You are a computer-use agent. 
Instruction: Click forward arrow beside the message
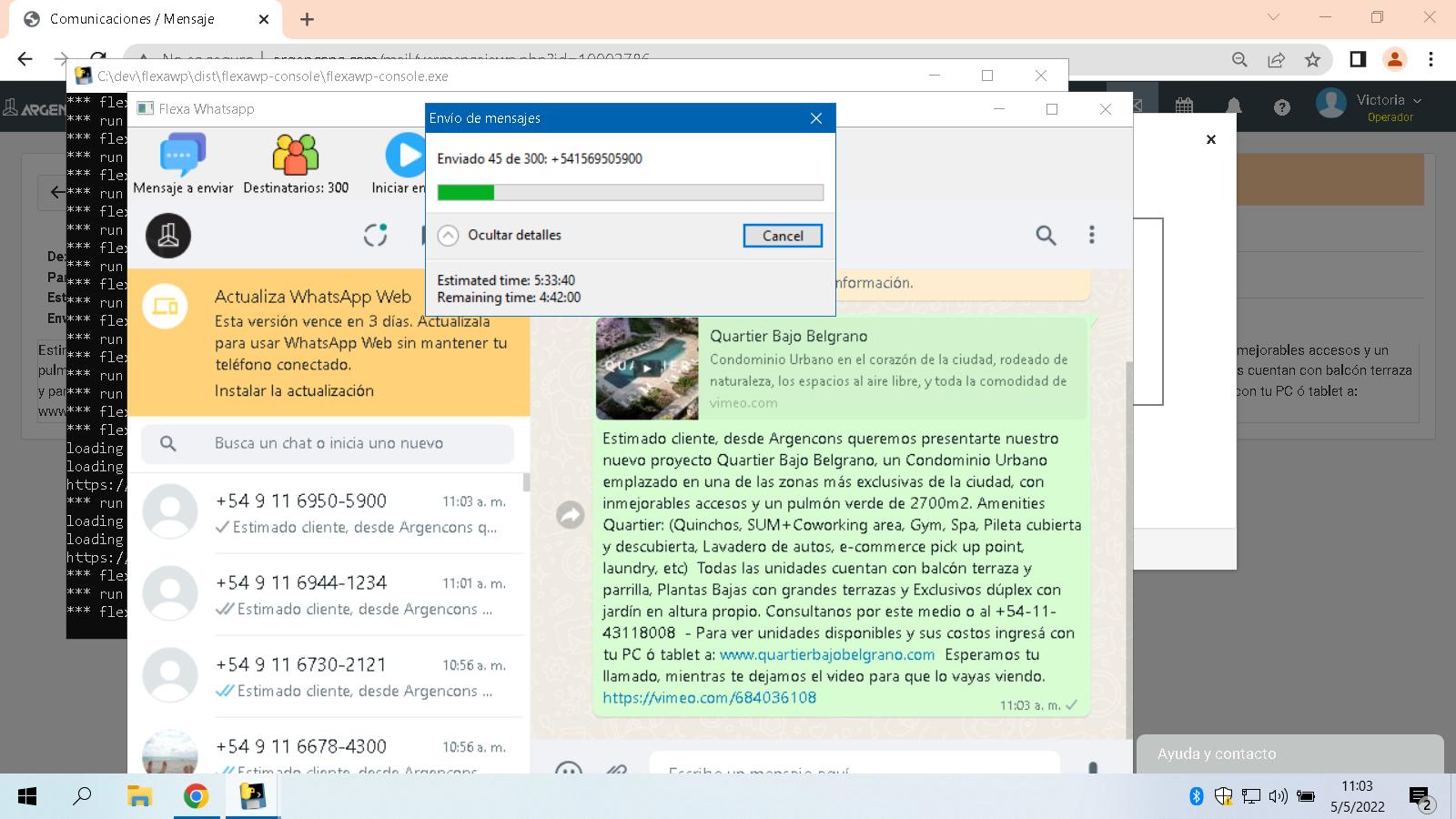pyautogui.click(x=570, y=515)
